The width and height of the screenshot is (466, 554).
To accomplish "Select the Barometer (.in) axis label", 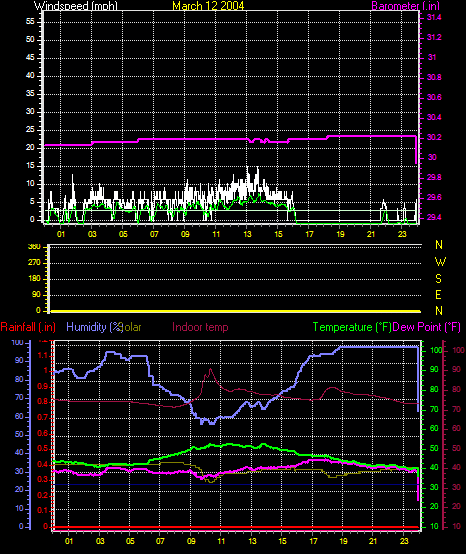I will point(406,6).
